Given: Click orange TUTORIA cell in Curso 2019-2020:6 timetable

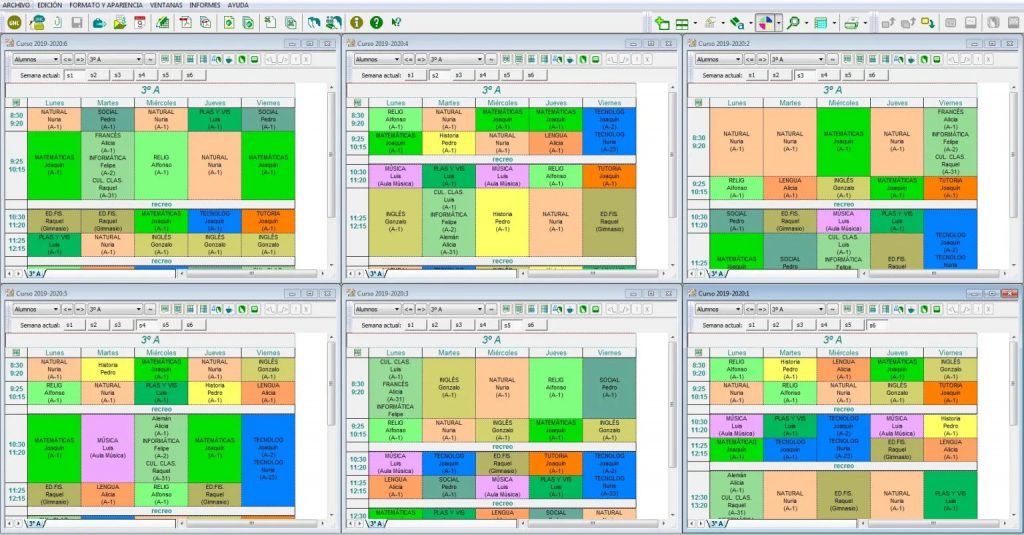Looking at the screenshot, I should [268, 219].
